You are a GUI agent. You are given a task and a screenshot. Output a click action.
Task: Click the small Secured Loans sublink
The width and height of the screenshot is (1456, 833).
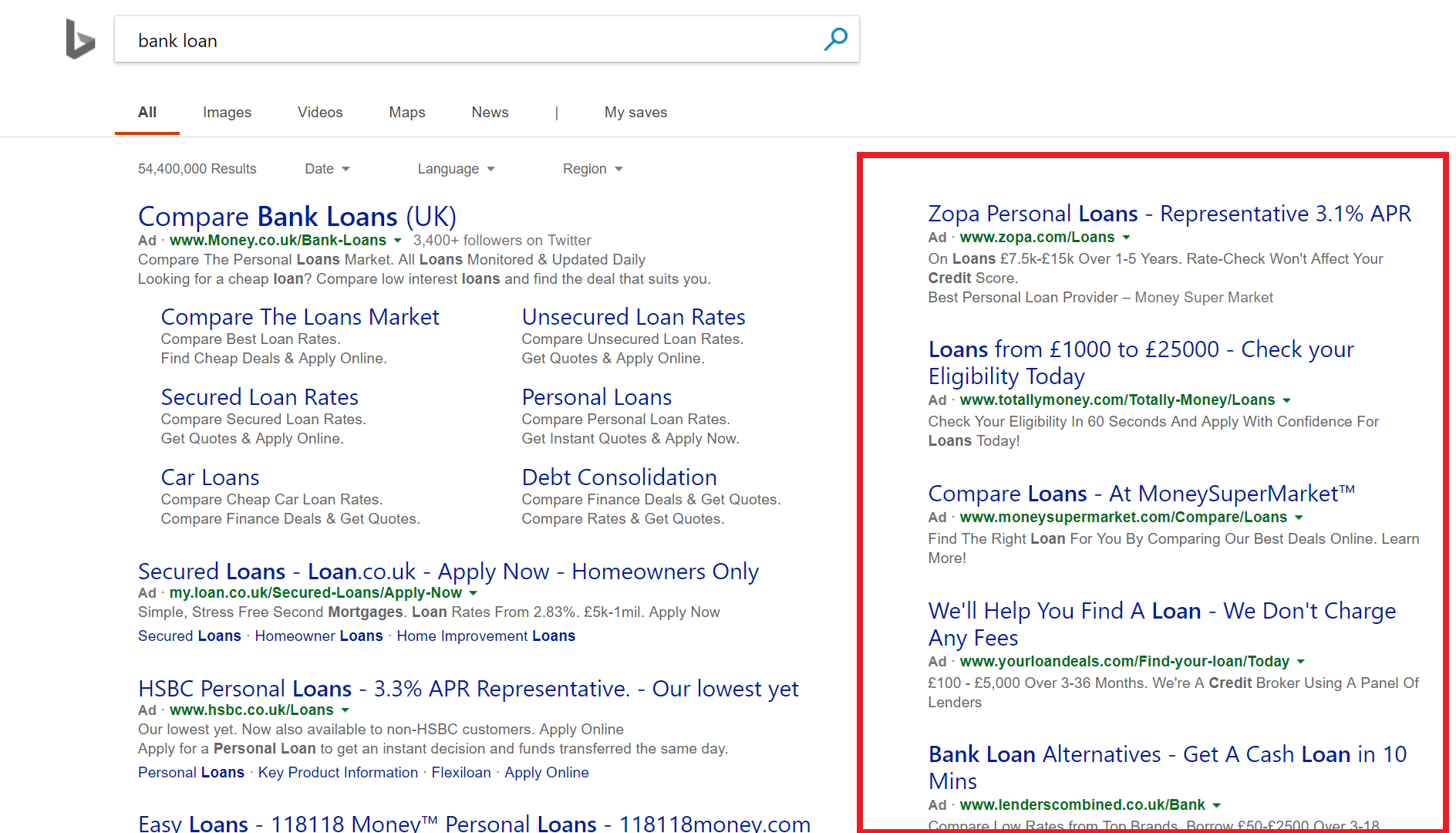point(190,636)
